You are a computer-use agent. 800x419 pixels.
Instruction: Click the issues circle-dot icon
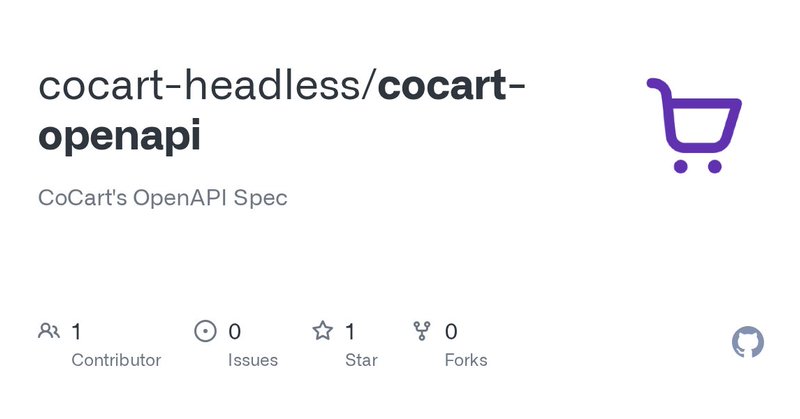coord(205,331)
